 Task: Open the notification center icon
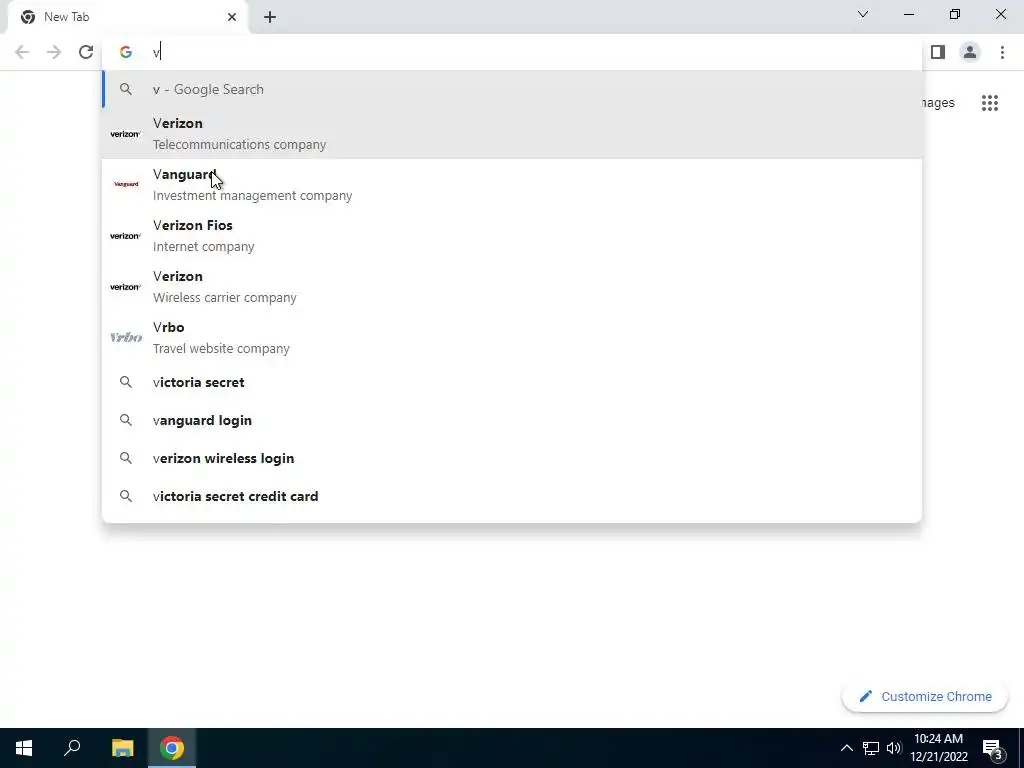tap(992, 748)
